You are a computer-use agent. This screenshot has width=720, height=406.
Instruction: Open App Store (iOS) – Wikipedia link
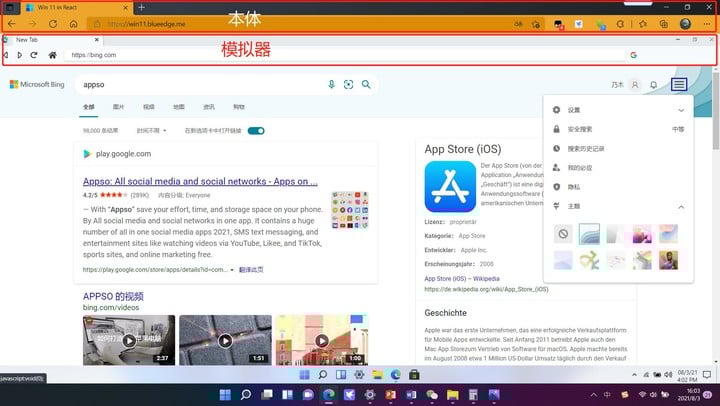462,279
